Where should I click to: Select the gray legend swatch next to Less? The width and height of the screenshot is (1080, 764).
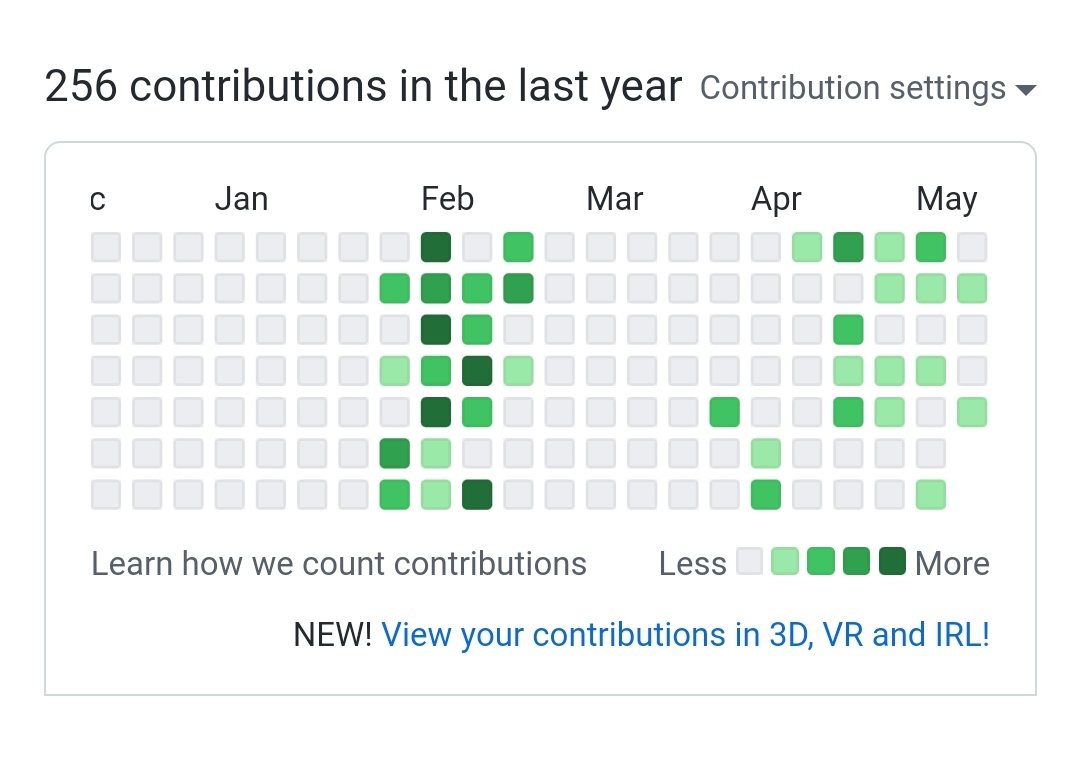pyautogui.click(x=749, y=562)
